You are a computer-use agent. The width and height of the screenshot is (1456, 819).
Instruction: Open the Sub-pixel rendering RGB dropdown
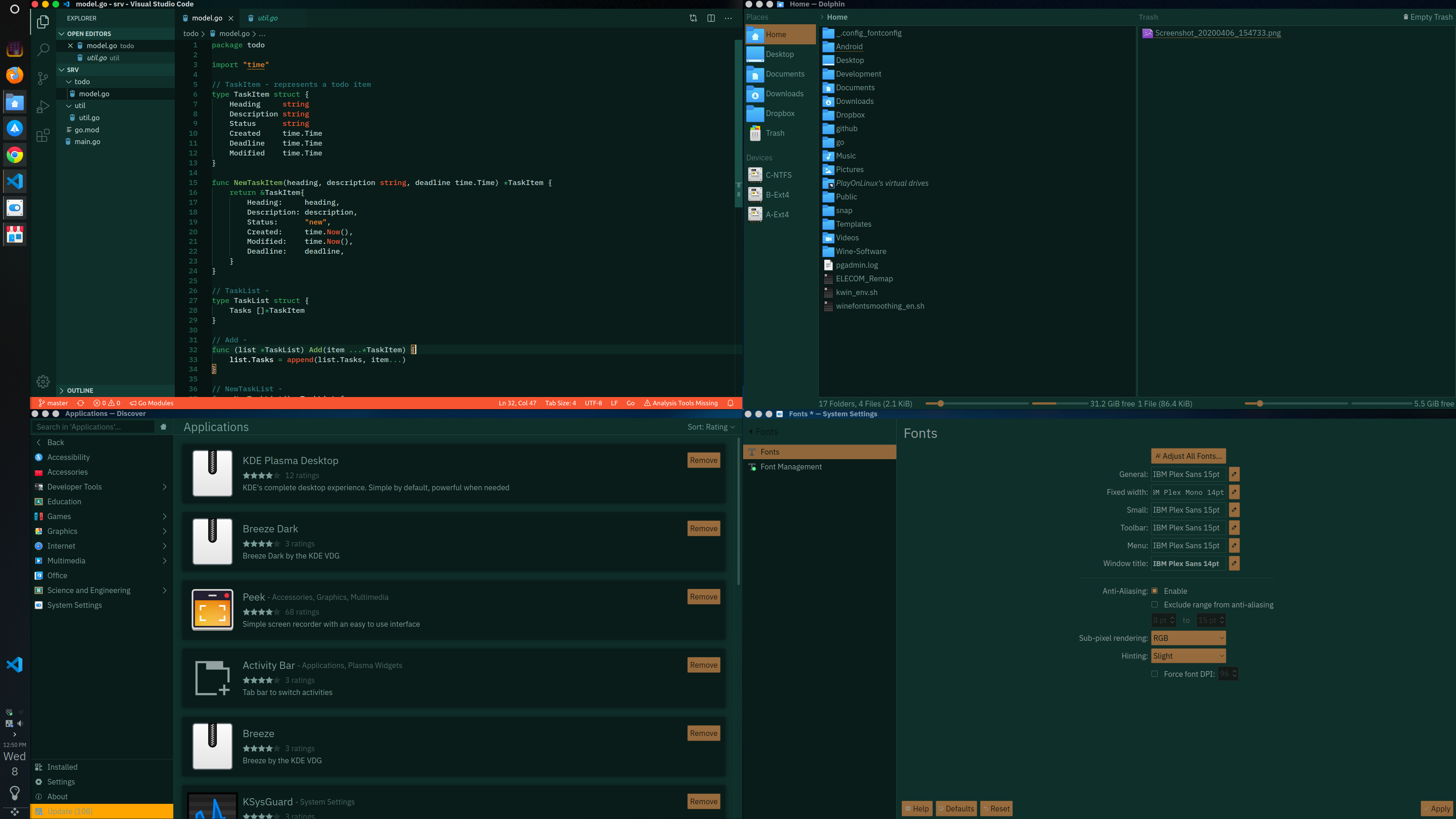(x=1188, y=638)
